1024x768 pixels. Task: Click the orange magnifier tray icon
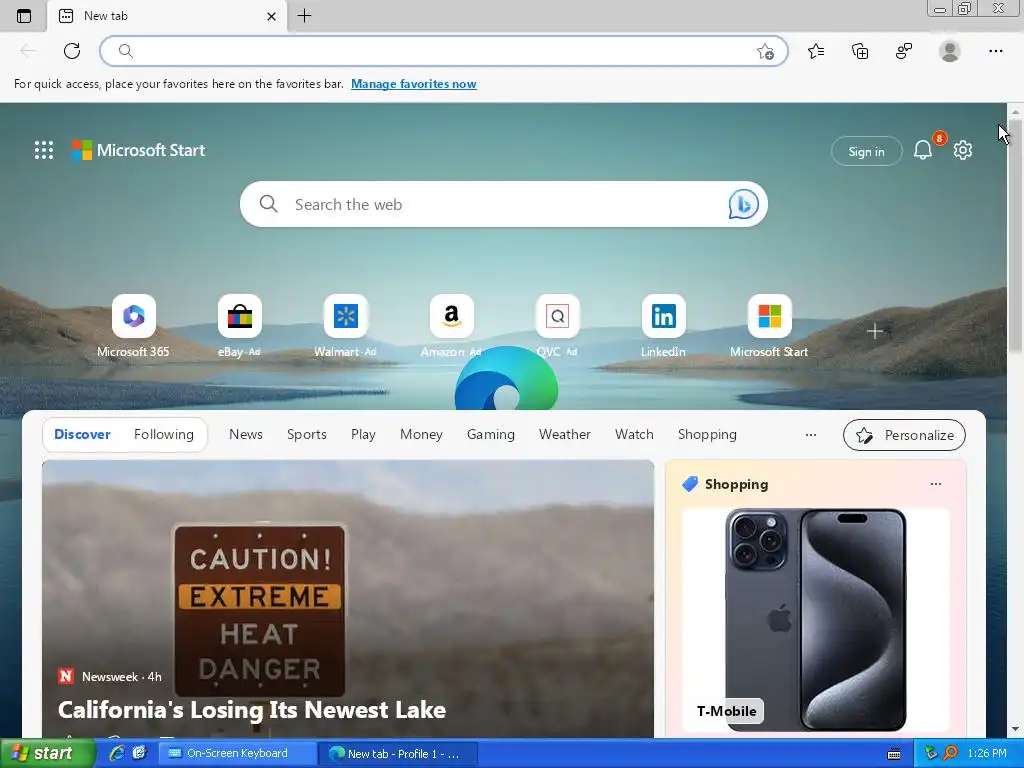950,753
